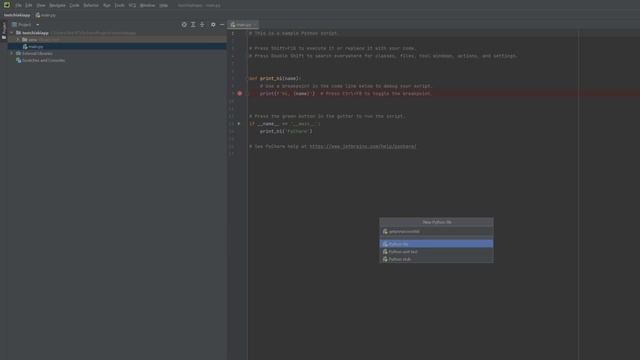
Task: Select the project root folder in tree
Action: pyautogui.click(x=35, y=33)
